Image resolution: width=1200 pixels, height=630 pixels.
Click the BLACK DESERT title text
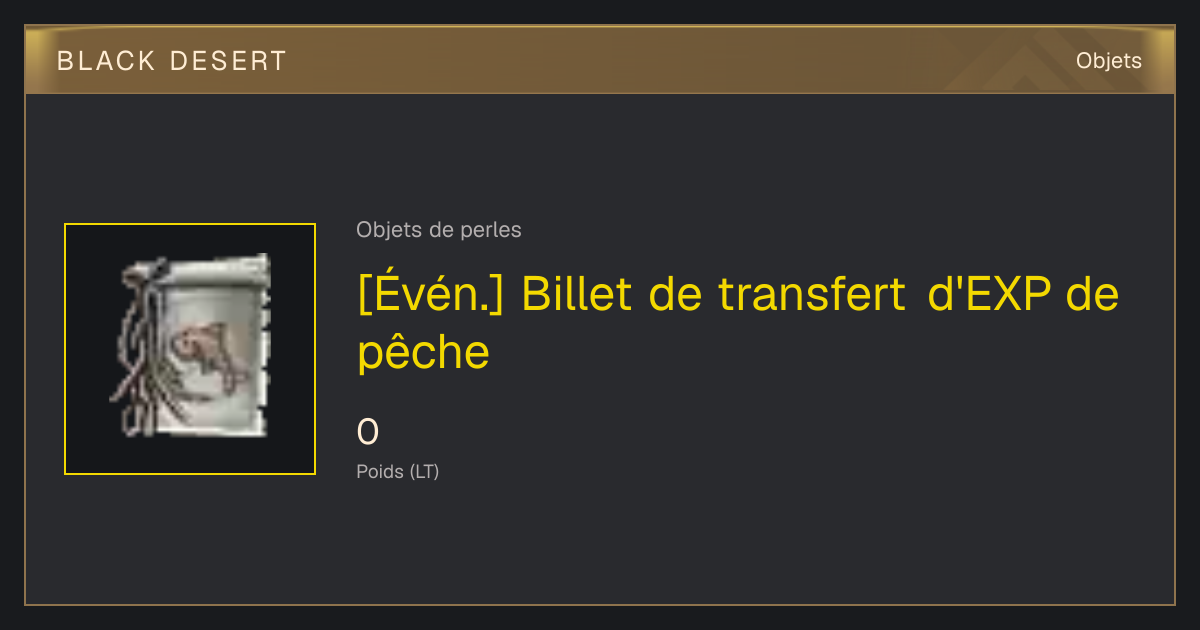coord(172,61)
